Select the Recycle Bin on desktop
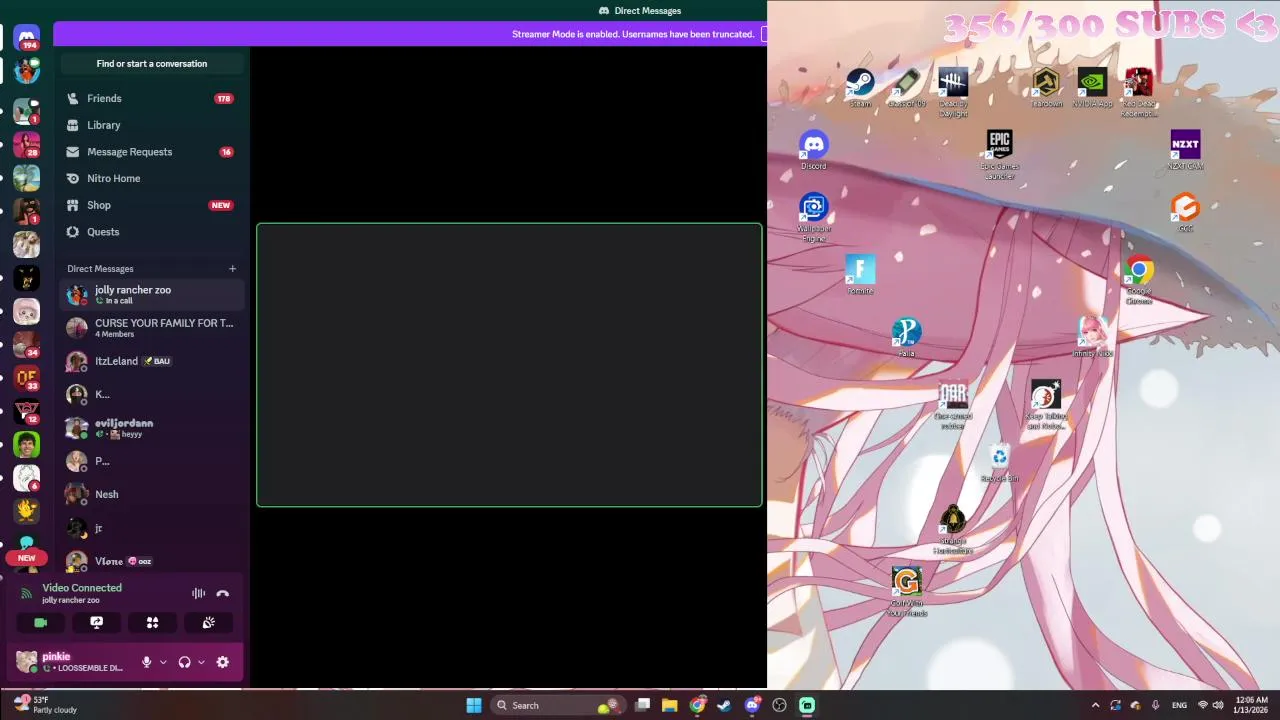The height and width of the screenshot is (720, 1280). [x=1000, y=462]
